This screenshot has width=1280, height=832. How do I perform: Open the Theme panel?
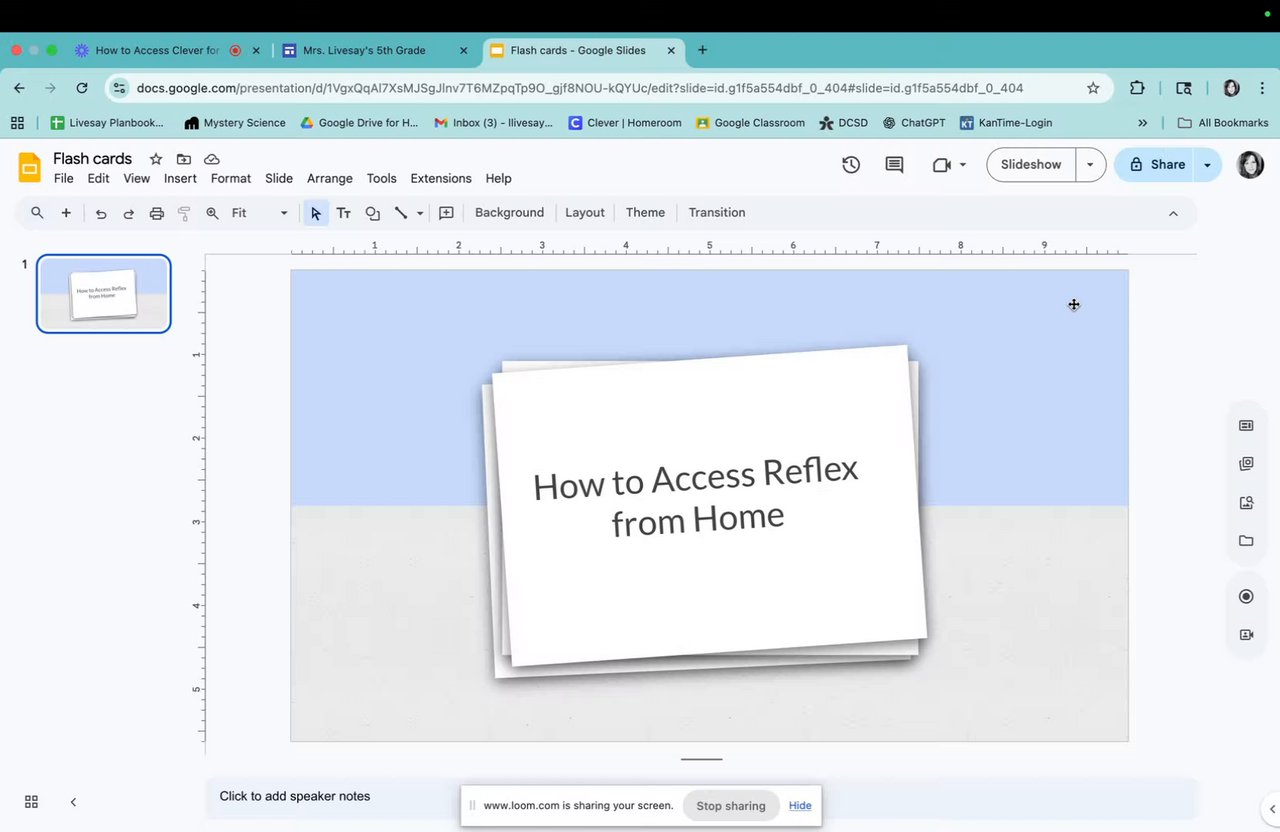point(645,213)
